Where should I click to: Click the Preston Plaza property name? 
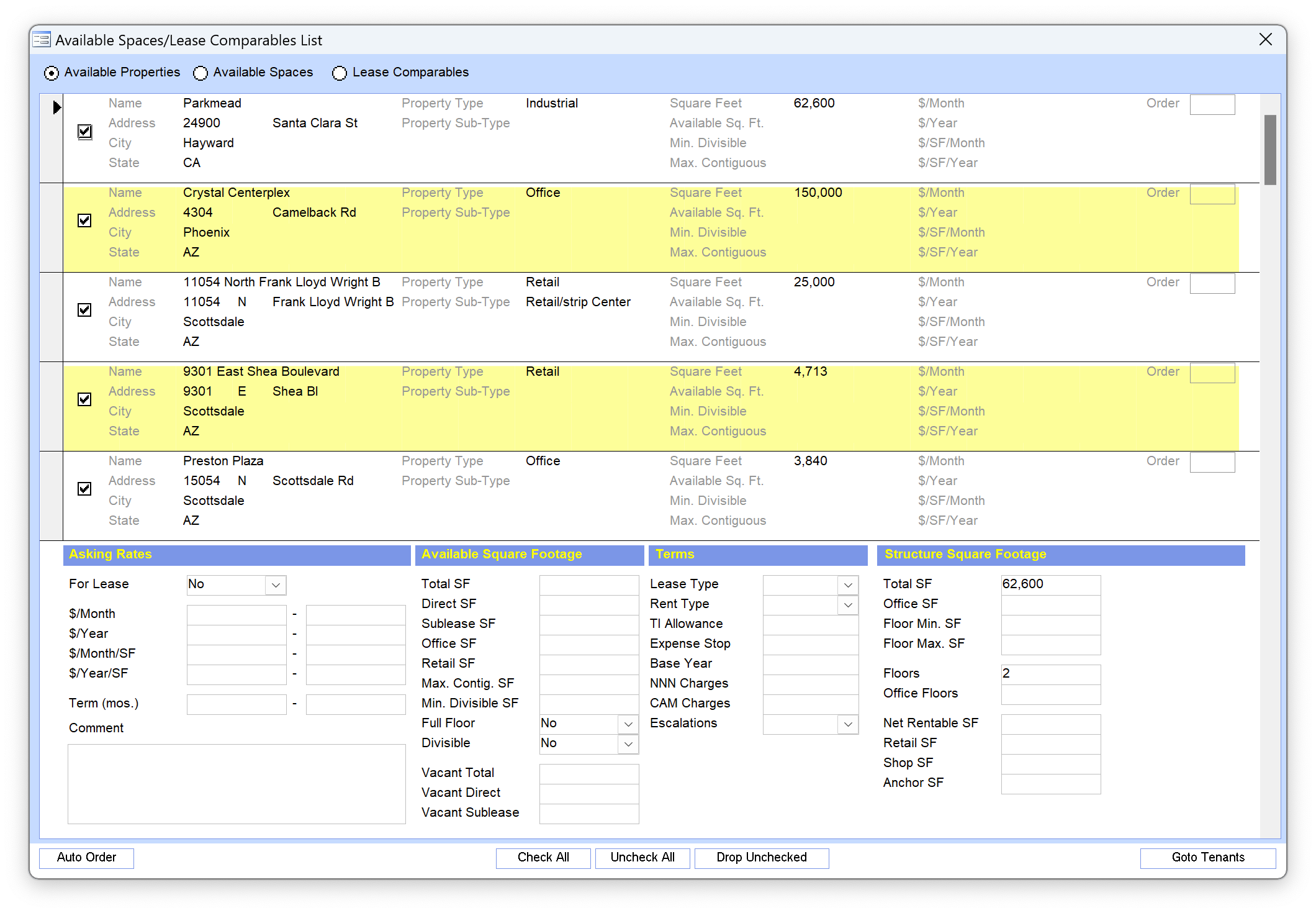[x=223, y=461]
